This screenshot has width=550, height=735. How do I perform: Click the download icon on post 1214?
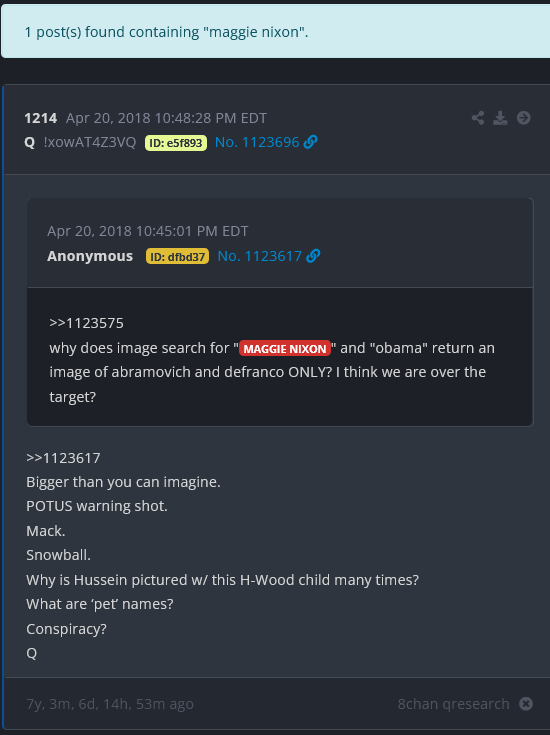click(500, 118)
